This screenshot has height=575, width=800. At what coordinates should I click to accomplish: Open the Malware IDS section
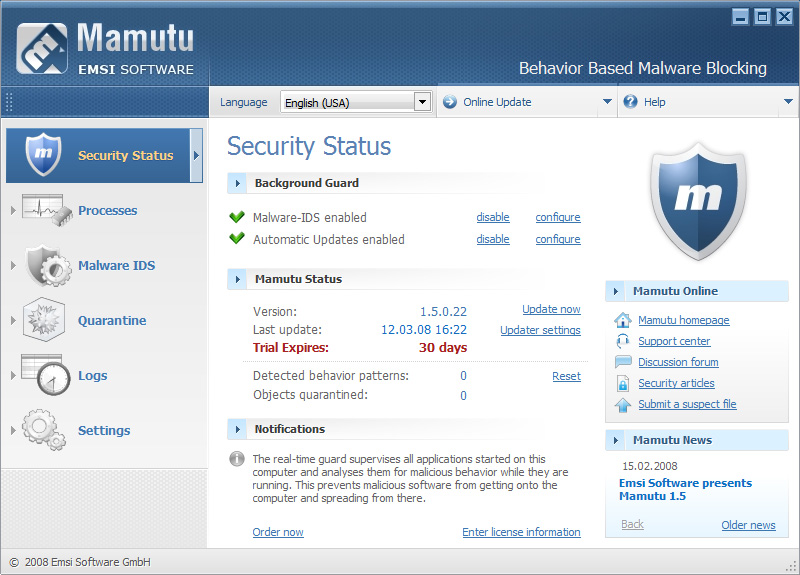(x=116, y=265)
